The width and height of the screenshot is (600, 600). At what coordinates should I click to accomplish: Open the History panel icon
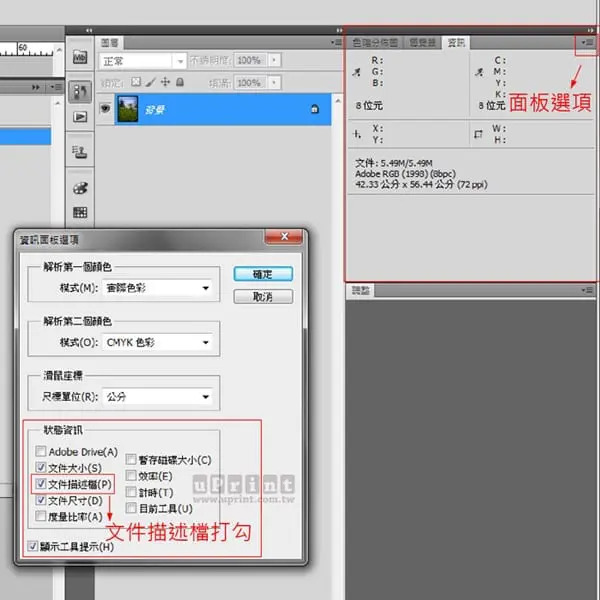tap(80, 92)
